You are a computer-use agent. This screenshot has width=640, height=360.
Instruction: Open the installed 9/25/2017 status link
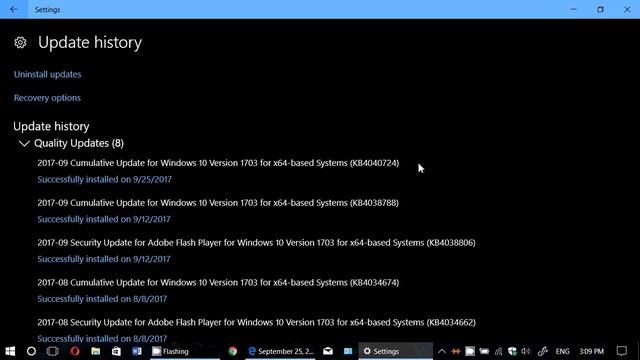click(x=104, y=179)
